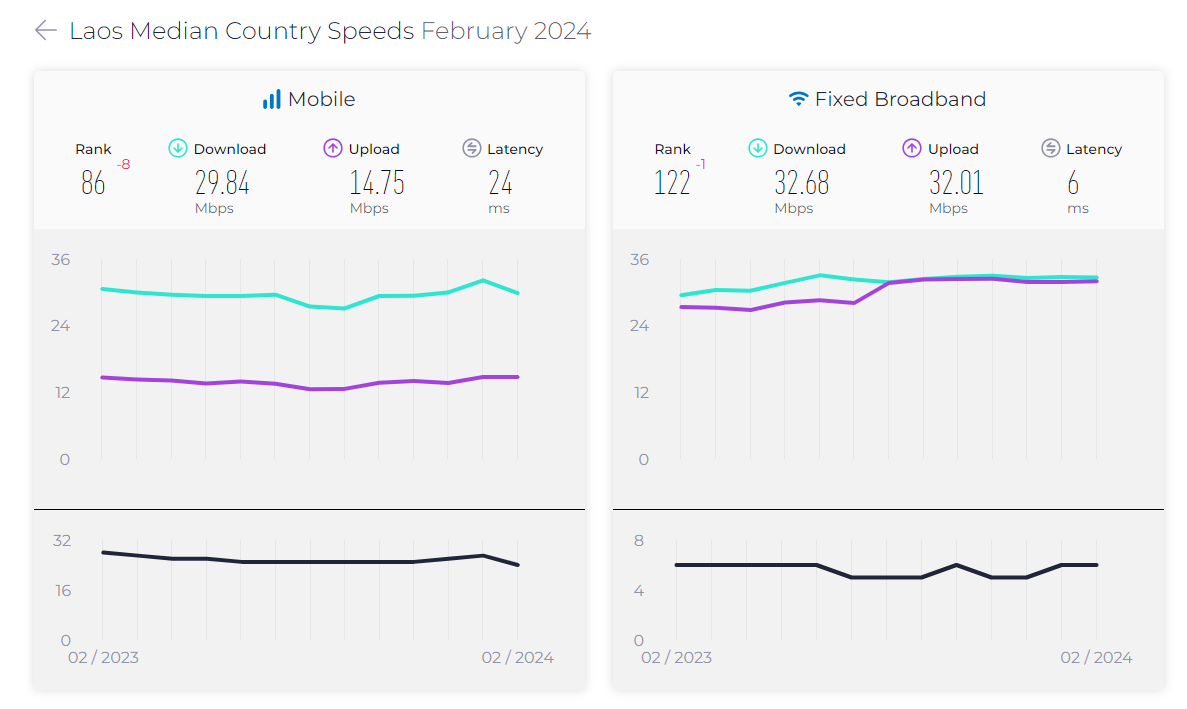1187x709 pixels.
Task: Select the Fixed Broadband Upload arrow icon
Action: coord(911,147)
